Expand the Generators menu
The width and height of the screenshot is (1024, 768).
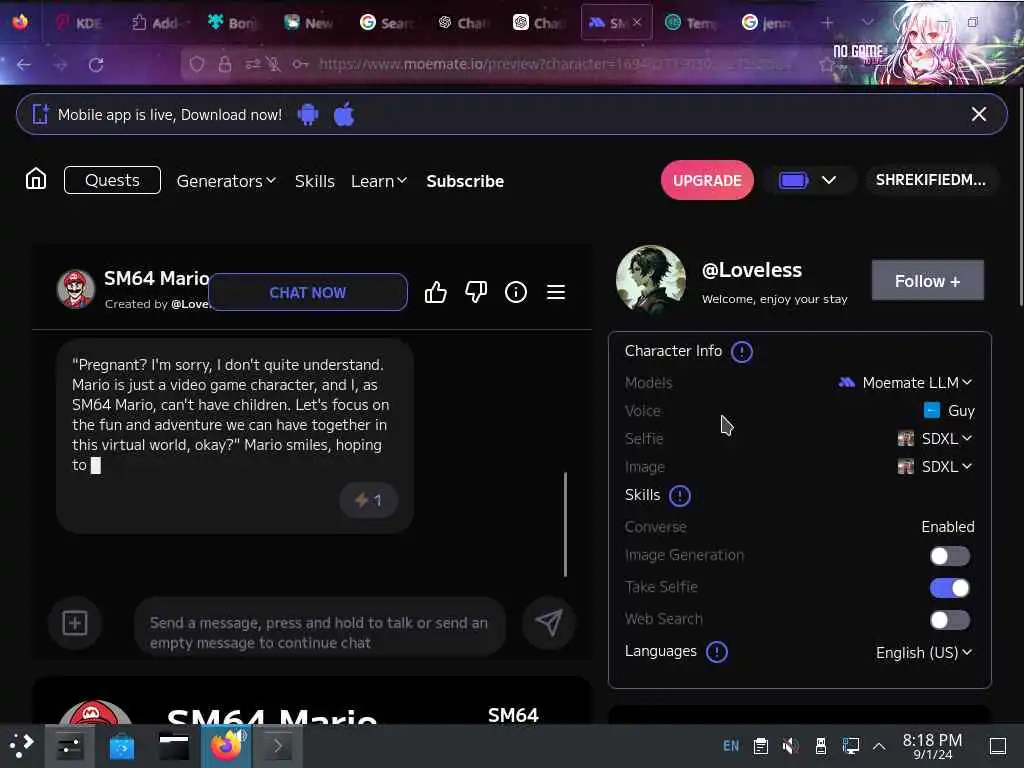226,181
